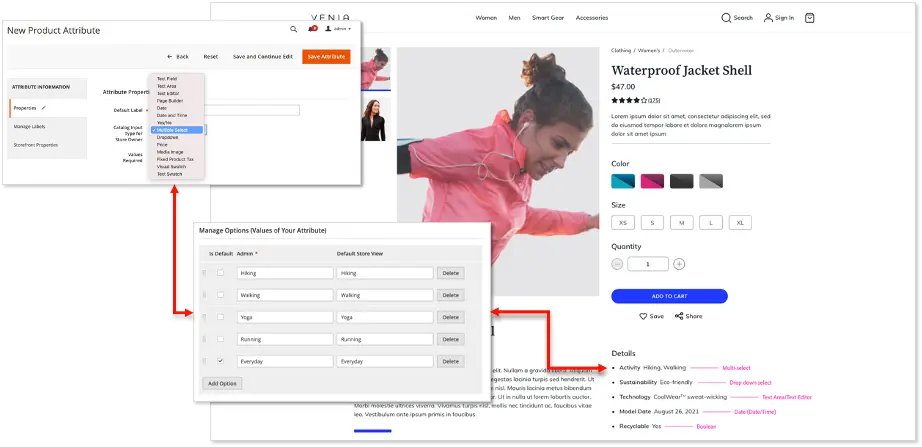Click the Add to Cart button

(x=669, y=296)
